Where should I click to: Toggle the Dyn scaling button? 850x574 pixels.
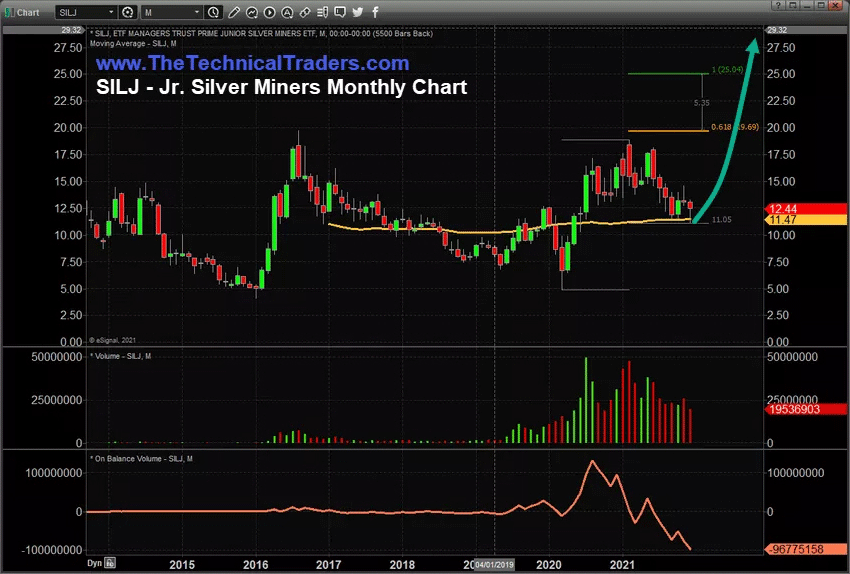click(x=97, y=562)
